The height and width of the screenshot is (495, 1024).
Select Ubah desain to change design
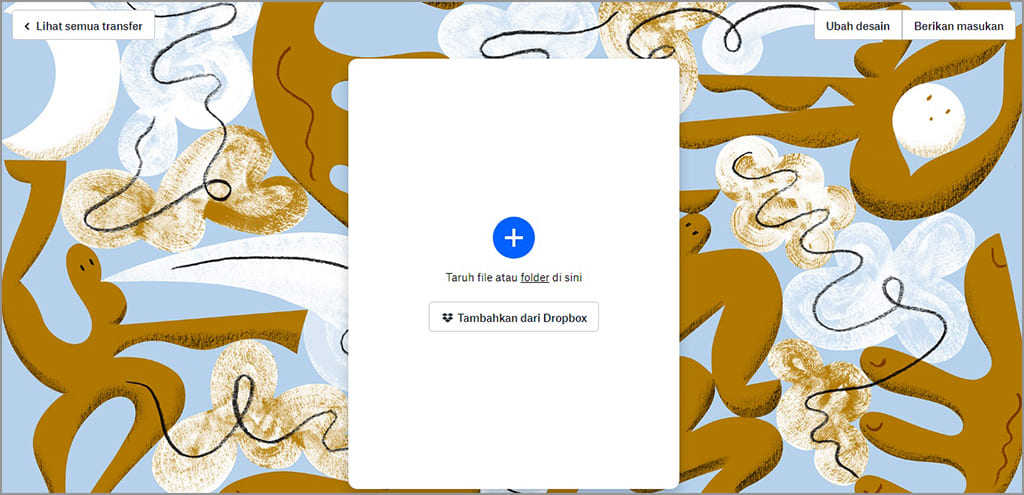(x=857, y=26)
